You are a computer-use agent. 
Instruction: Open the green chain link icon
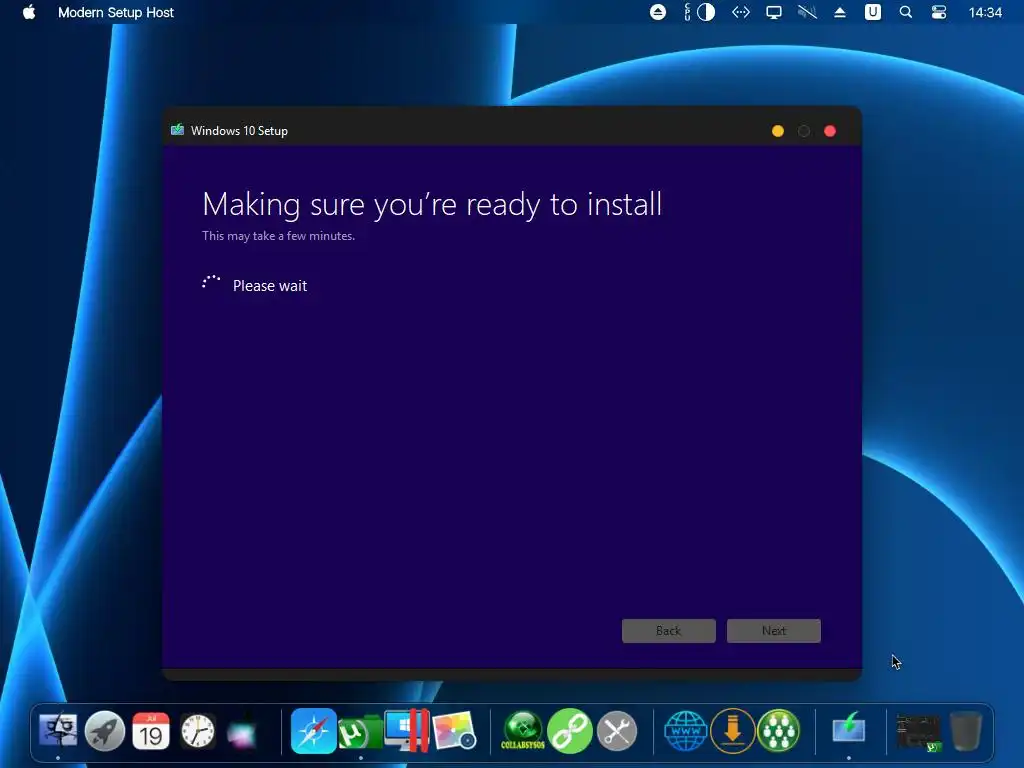coord(569,731)
